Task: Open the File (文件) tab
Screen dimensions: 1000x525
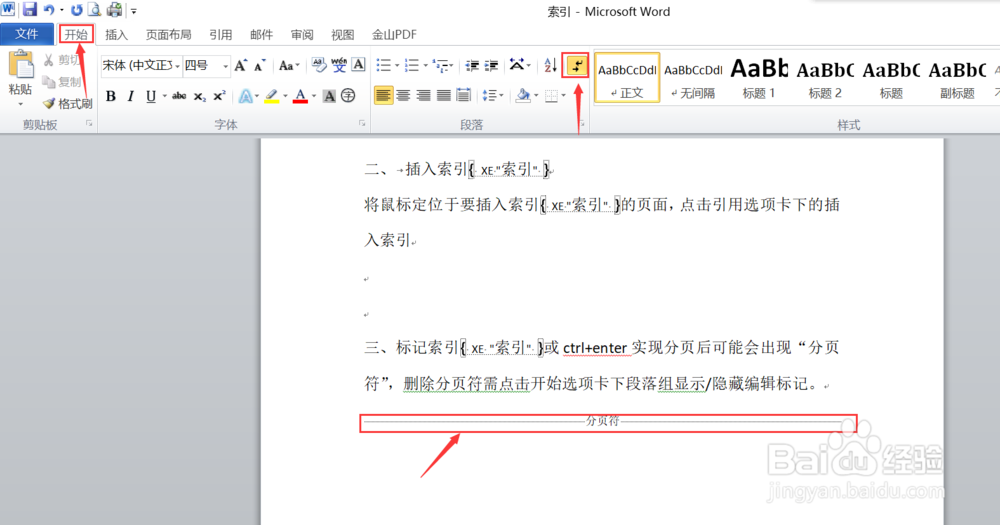Action: 27,34
